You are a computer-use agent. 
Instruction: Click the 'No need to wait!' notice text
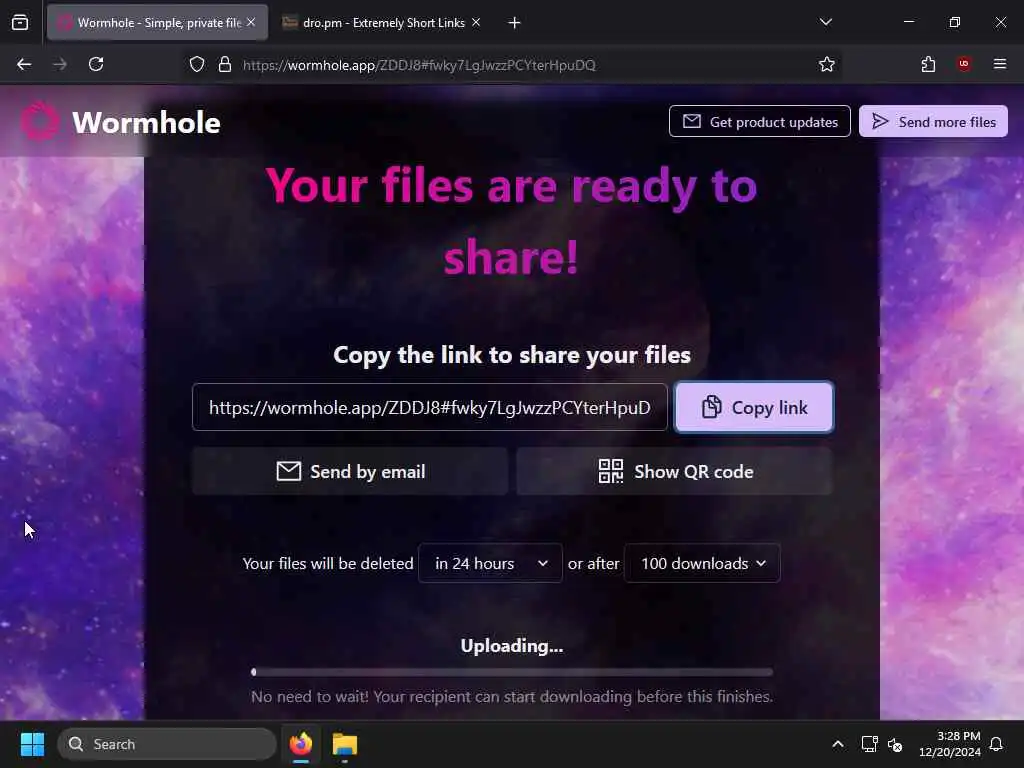512,697
